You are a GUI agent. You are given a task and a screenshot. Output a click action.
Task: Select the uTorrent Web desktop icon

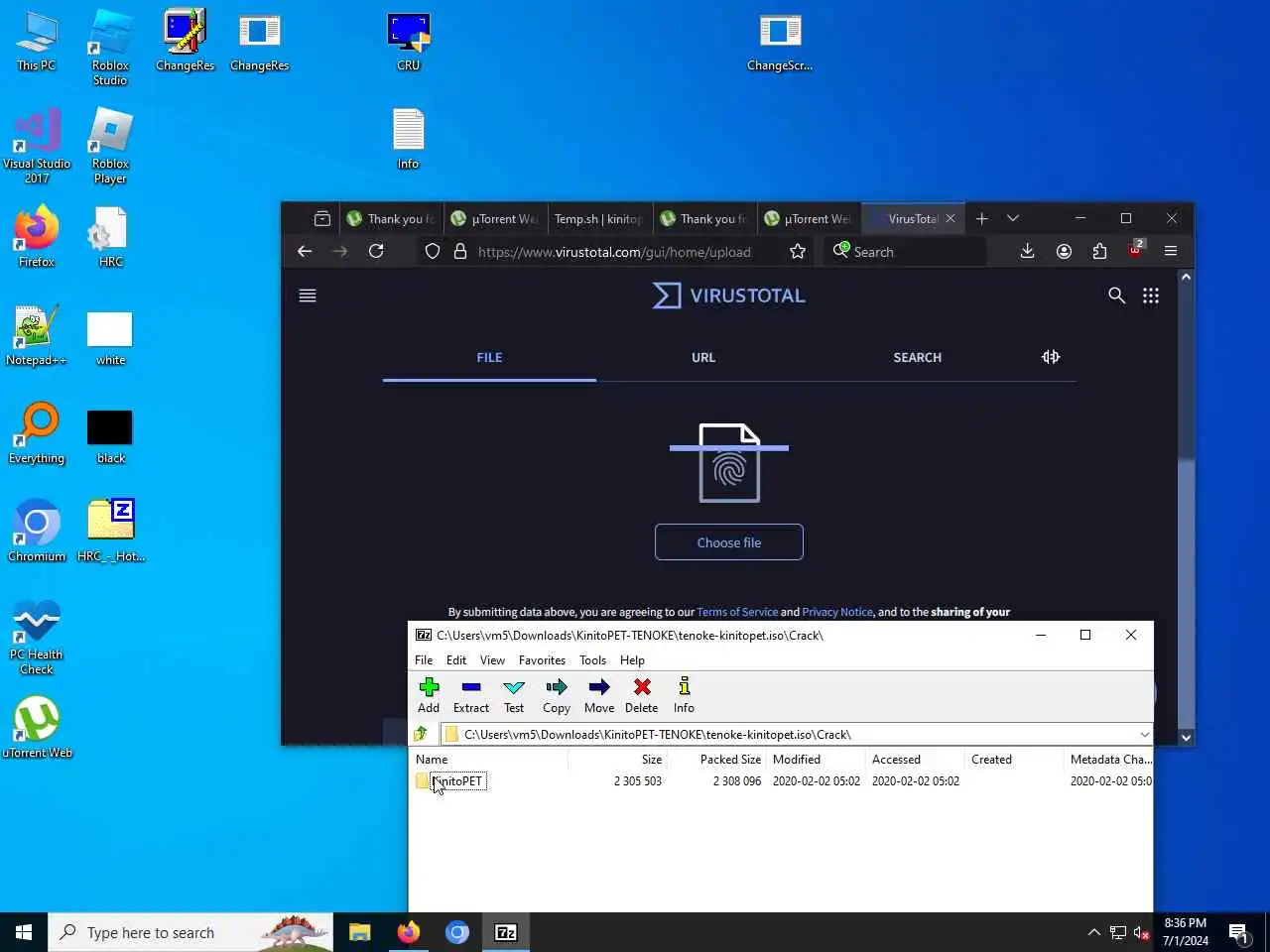coord(37,727)
